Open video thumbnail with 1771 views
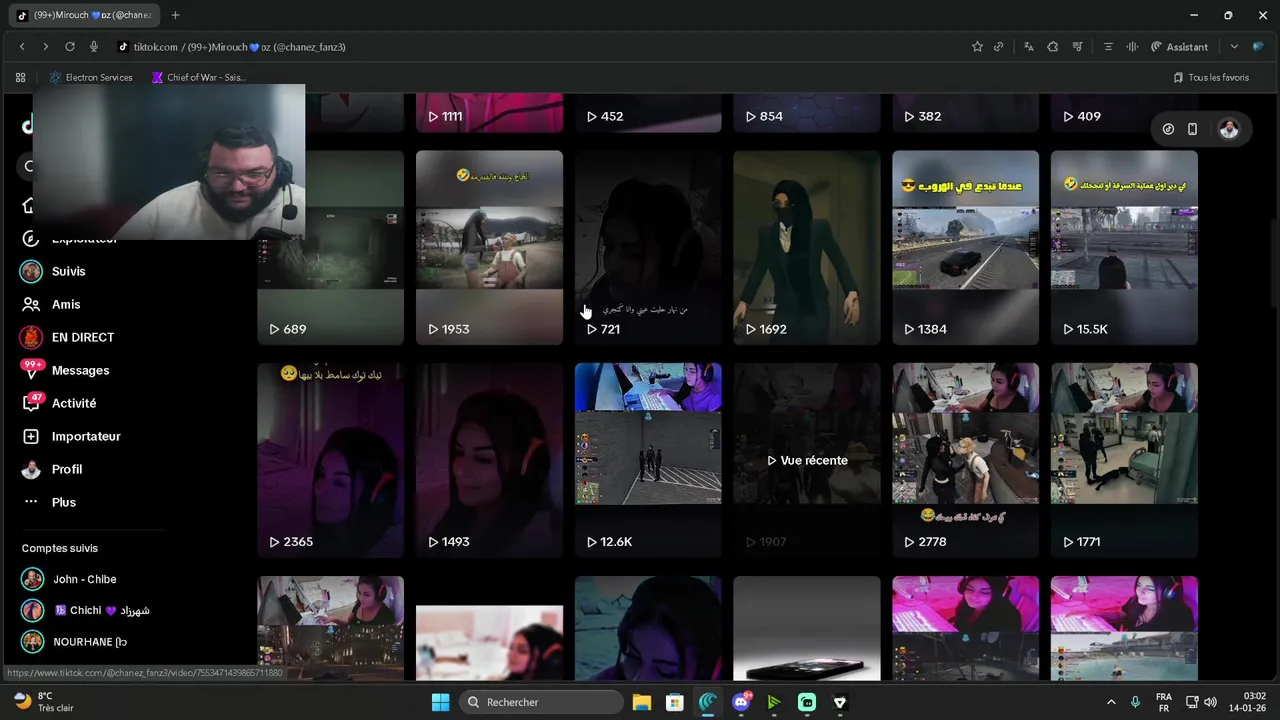Image resolution: width=1280 pixels, height=720 pixels. point(1124,460)
